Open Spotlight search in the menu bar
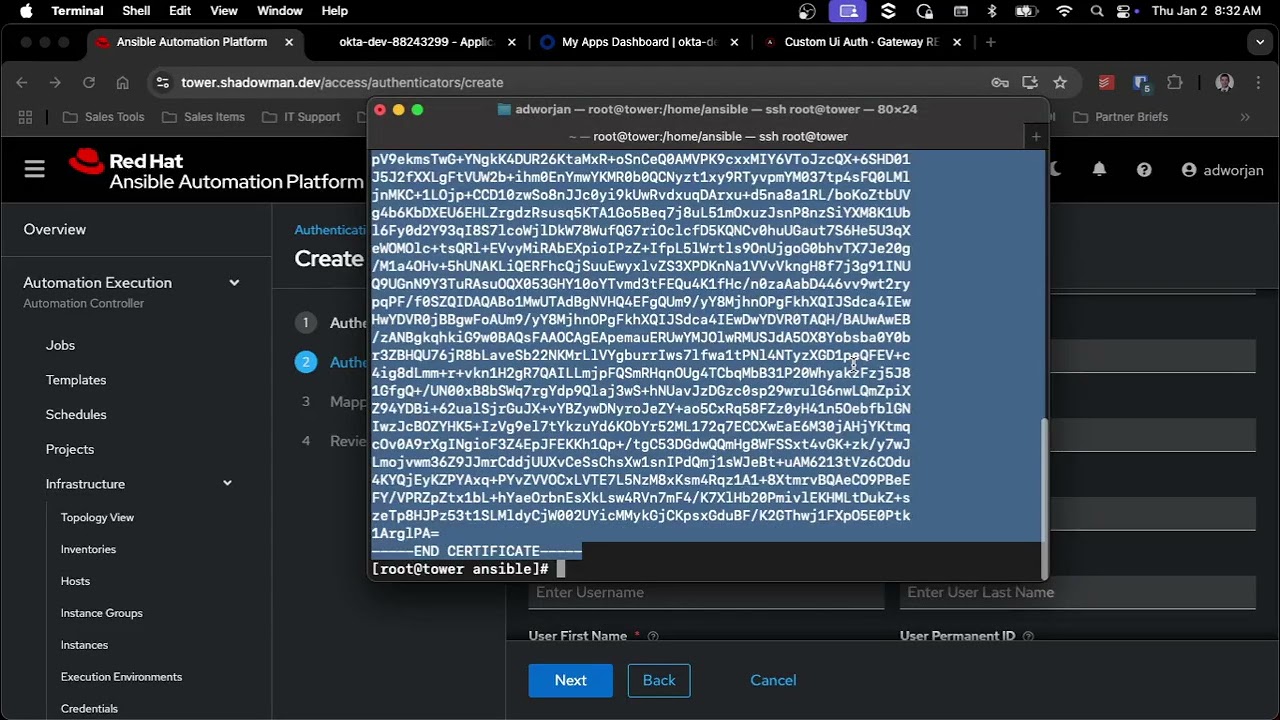The height and width of the screenshot is (720, 1280). pyautogui.click(x=1097, y=11)
